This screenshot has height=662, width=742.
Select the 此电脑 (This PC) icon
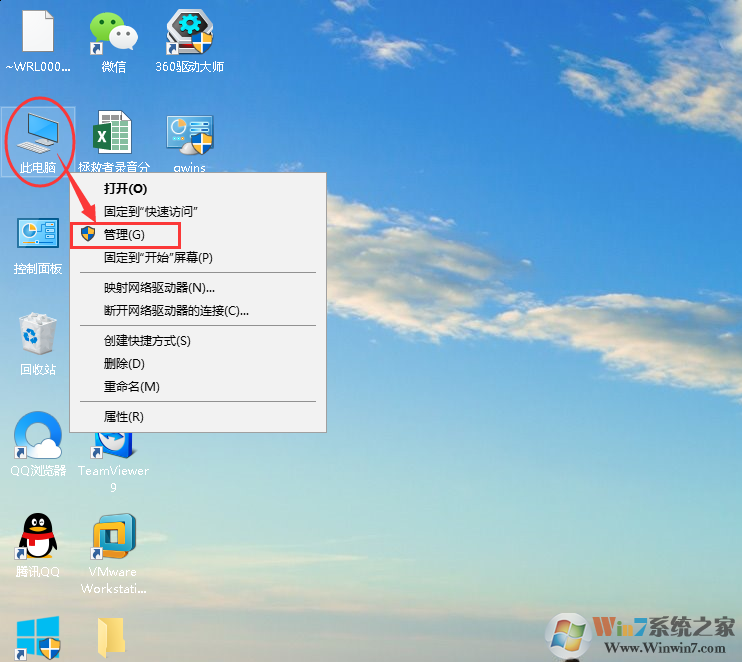pos(38,134)
